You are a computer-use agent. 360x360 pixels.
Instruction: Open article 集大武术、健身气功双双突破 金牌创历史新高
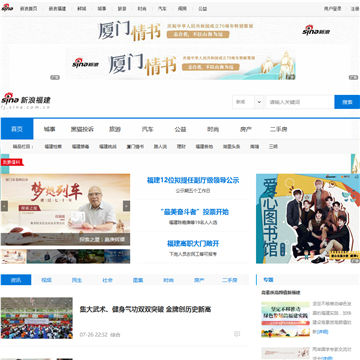(x=145, y=309)
